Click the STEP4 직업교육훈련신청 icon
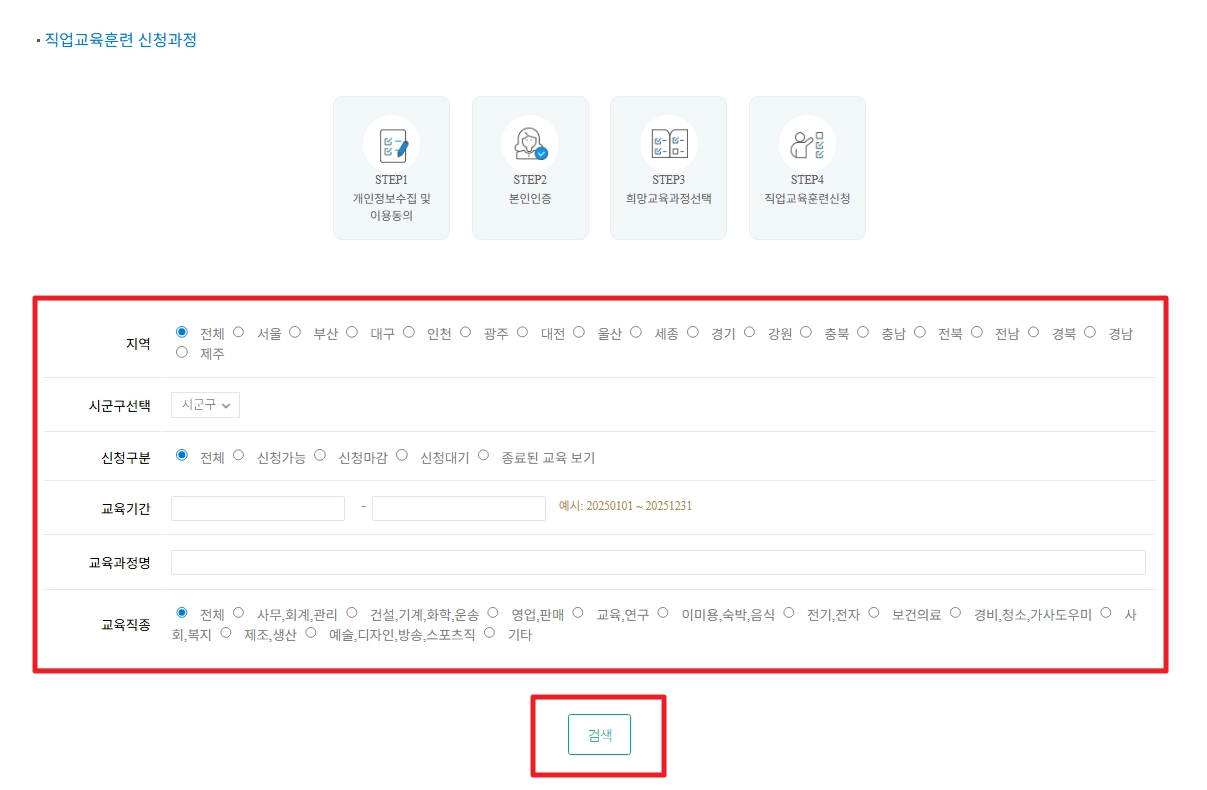 806,140
